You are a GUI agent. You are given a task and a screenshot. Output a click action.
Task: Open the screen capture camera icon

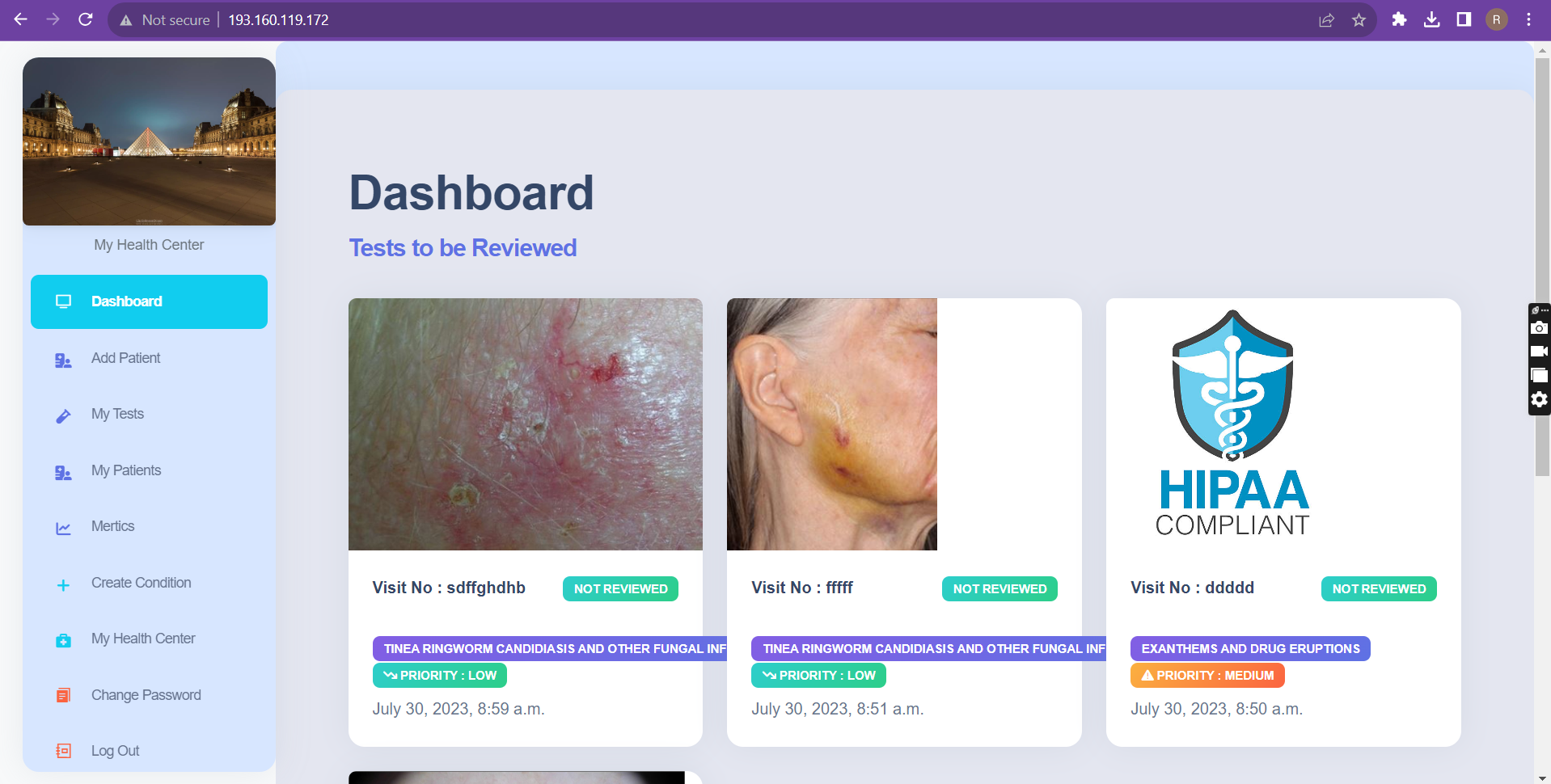click(1539, 327)
